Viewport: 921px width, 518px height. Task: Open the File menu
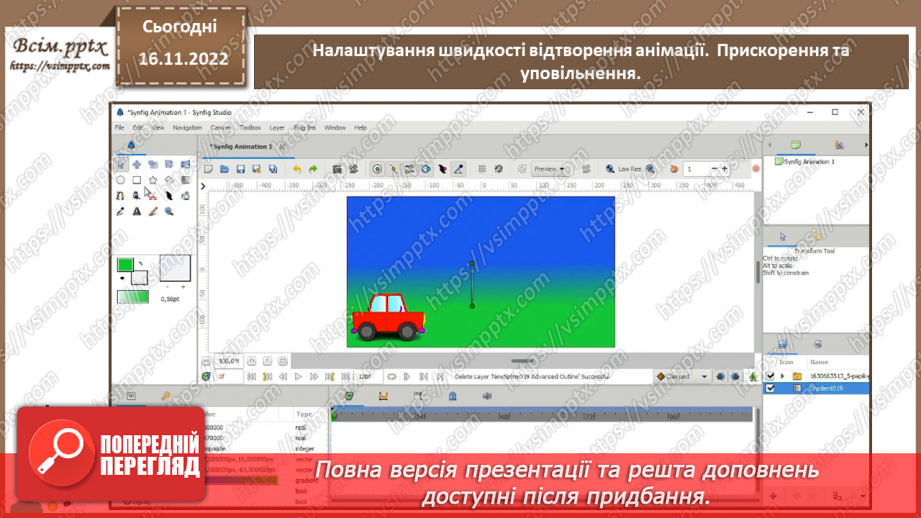[x=120, y=127]
